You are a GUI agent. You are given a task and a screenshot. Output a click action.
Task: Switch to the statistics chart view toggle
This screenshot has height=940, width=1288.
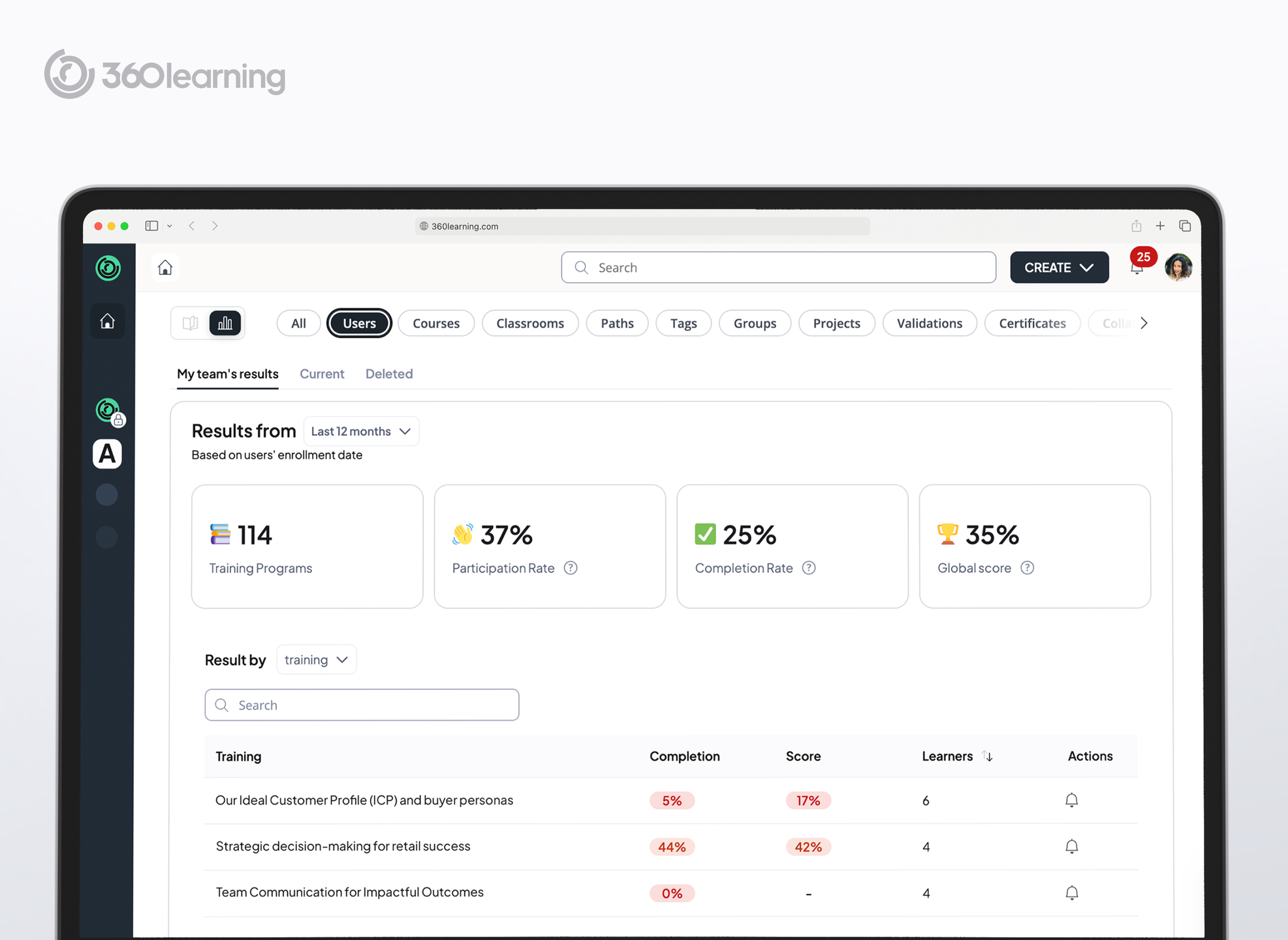point(225,323)
